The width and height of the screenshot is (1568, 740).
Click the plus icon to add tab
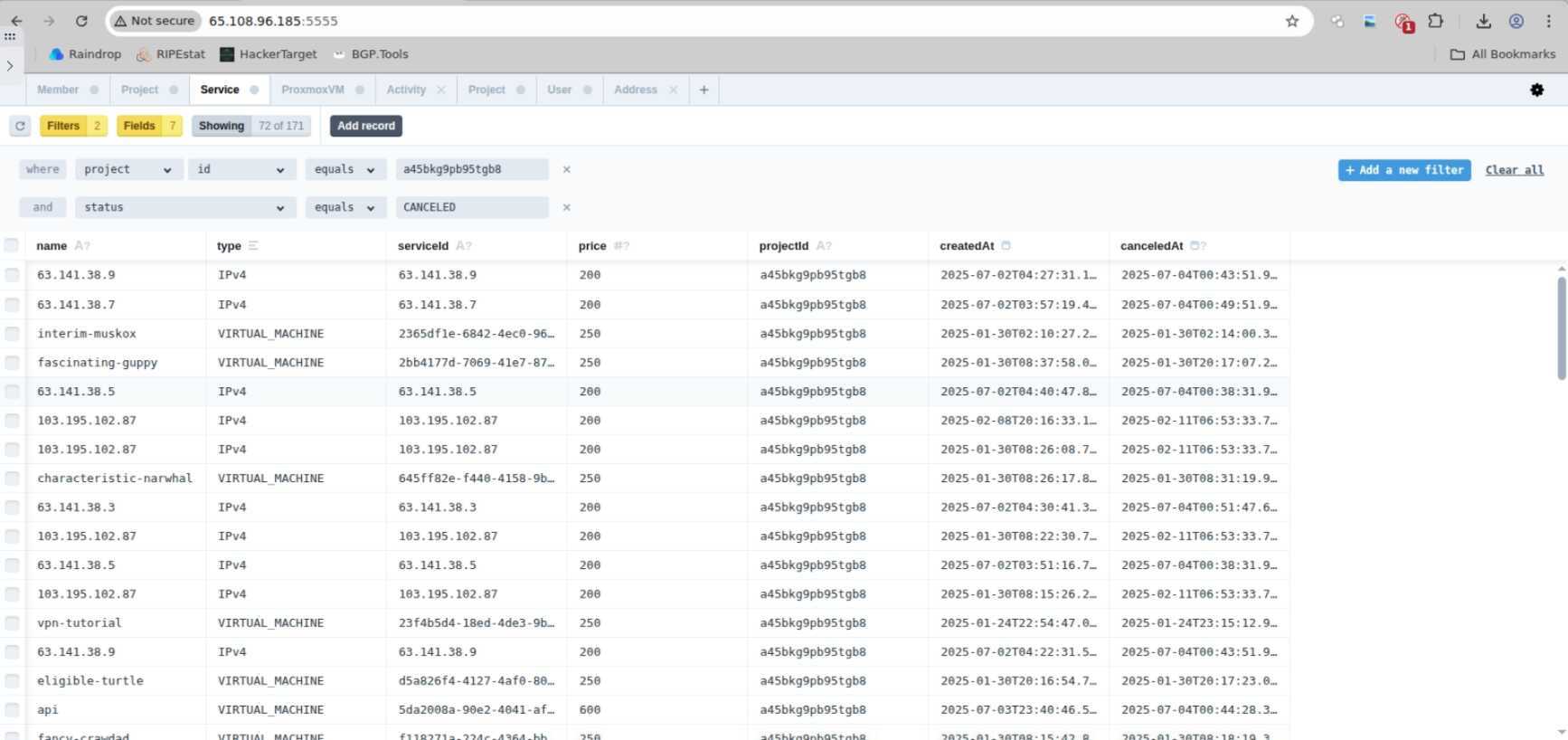point(704,90)
